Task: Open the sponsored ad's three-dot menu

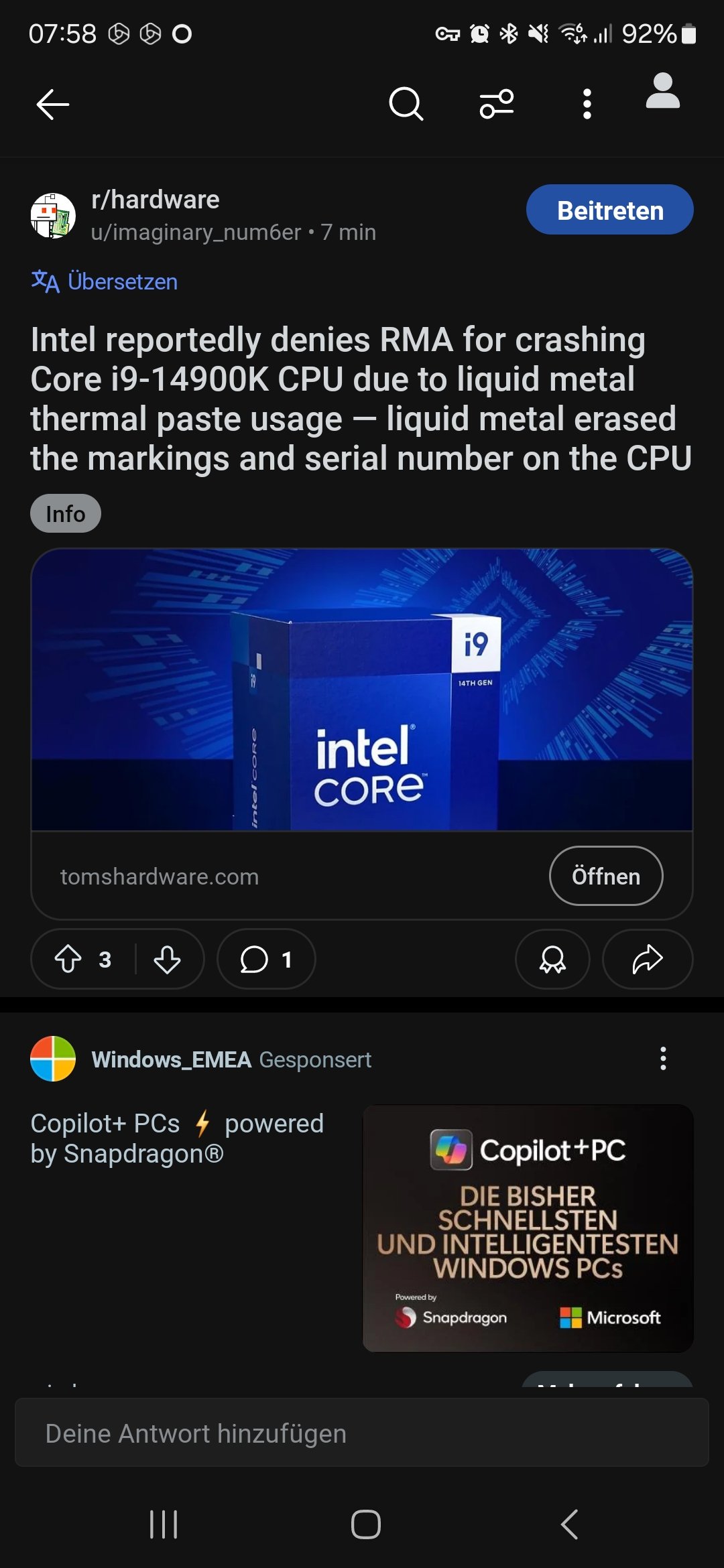Action: pyautogui.click(x=663, y=1059)
